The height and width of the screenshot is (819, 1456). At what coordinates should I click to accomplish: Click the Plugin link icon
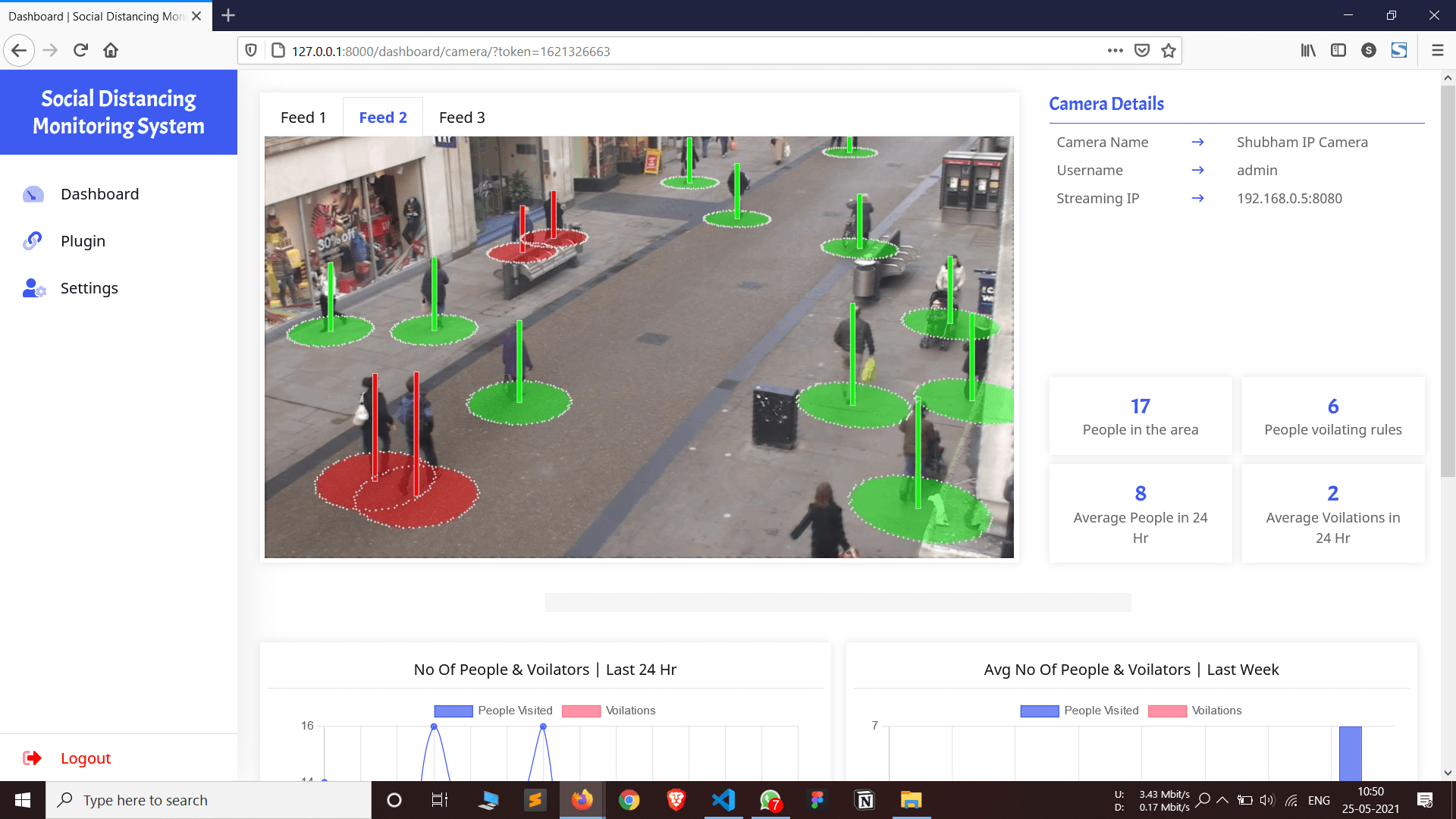[33, 240]
